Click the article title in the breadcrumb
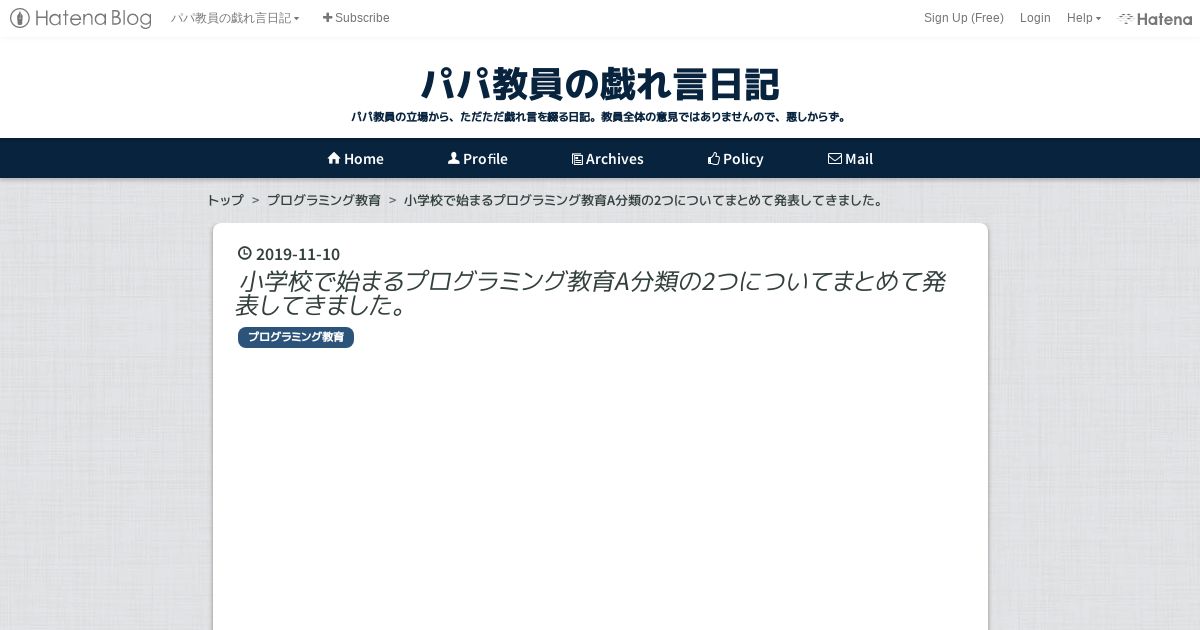The height and width of the screenshot is (630, 1200). coord(645,200)
